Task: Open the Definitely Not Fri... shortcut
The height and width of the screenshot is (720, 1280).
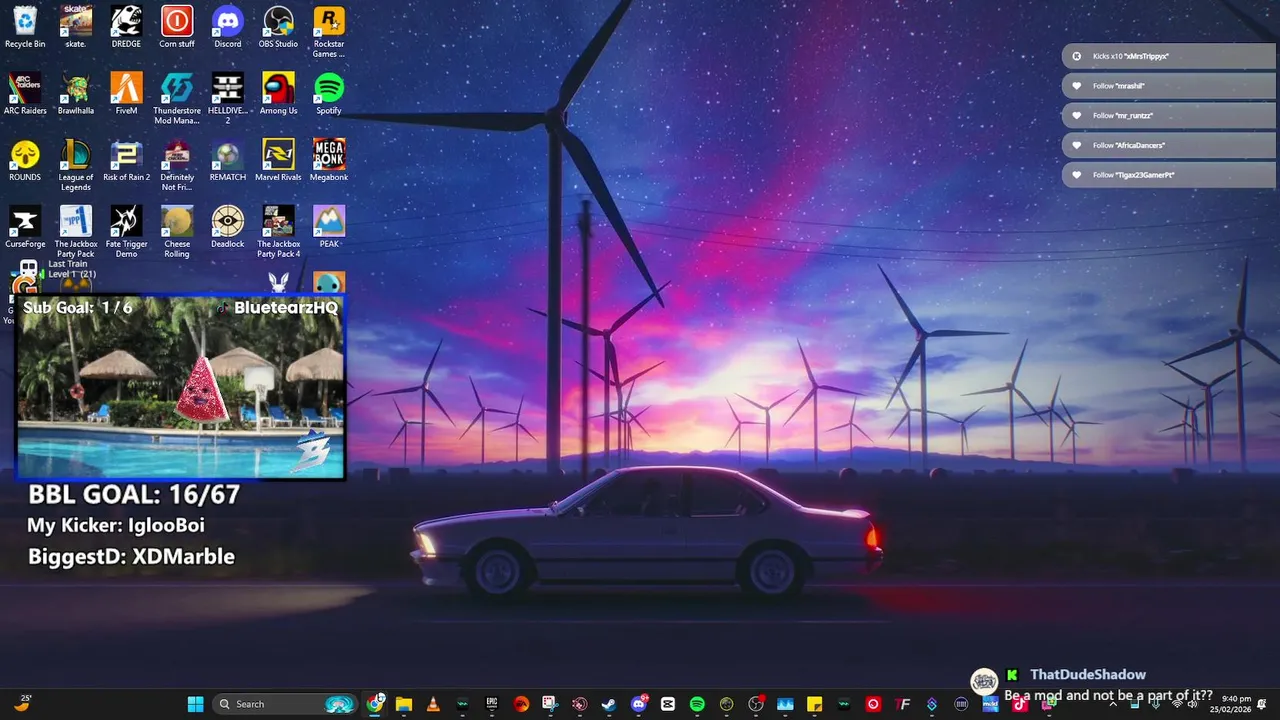Action: click(x=177, y=166)
